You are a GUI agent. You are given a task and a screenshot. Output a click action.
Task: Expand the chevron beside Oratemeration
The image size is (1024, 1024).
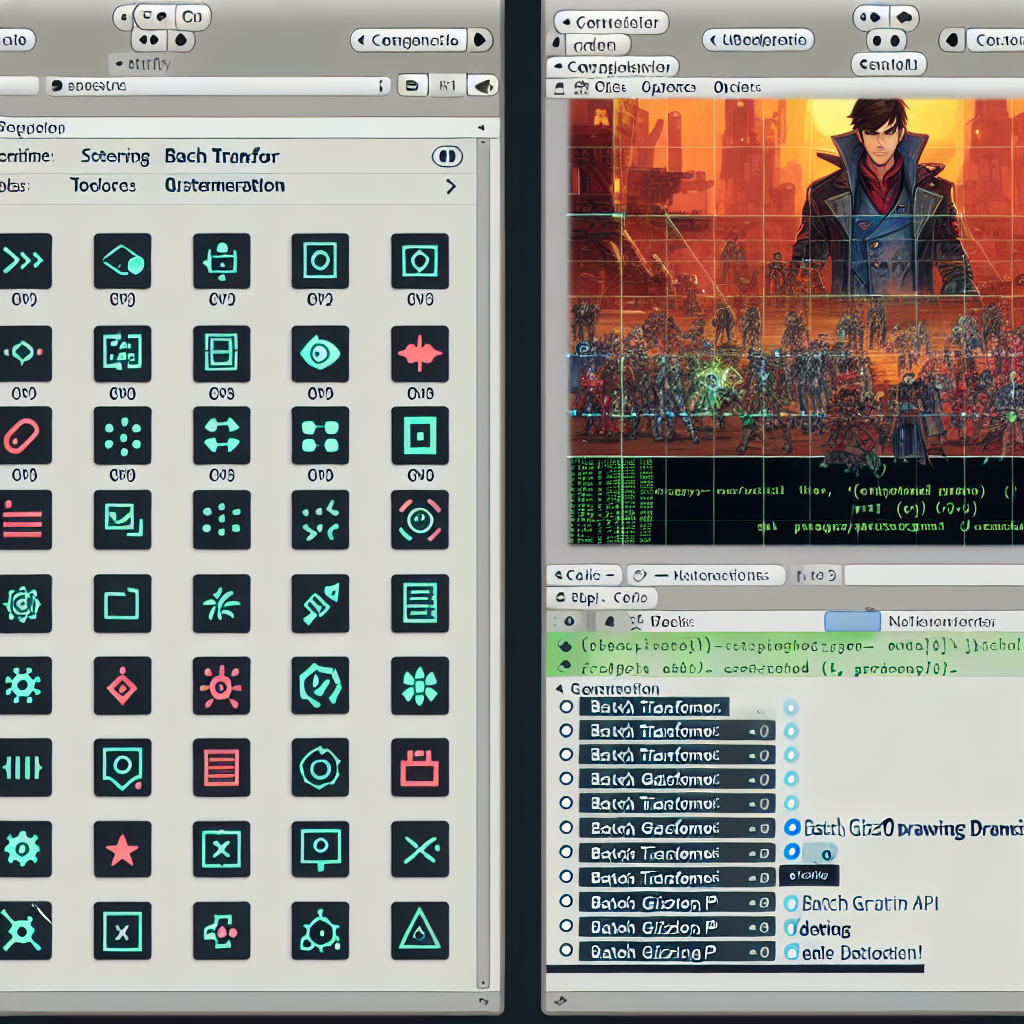(x=451, y=187)
